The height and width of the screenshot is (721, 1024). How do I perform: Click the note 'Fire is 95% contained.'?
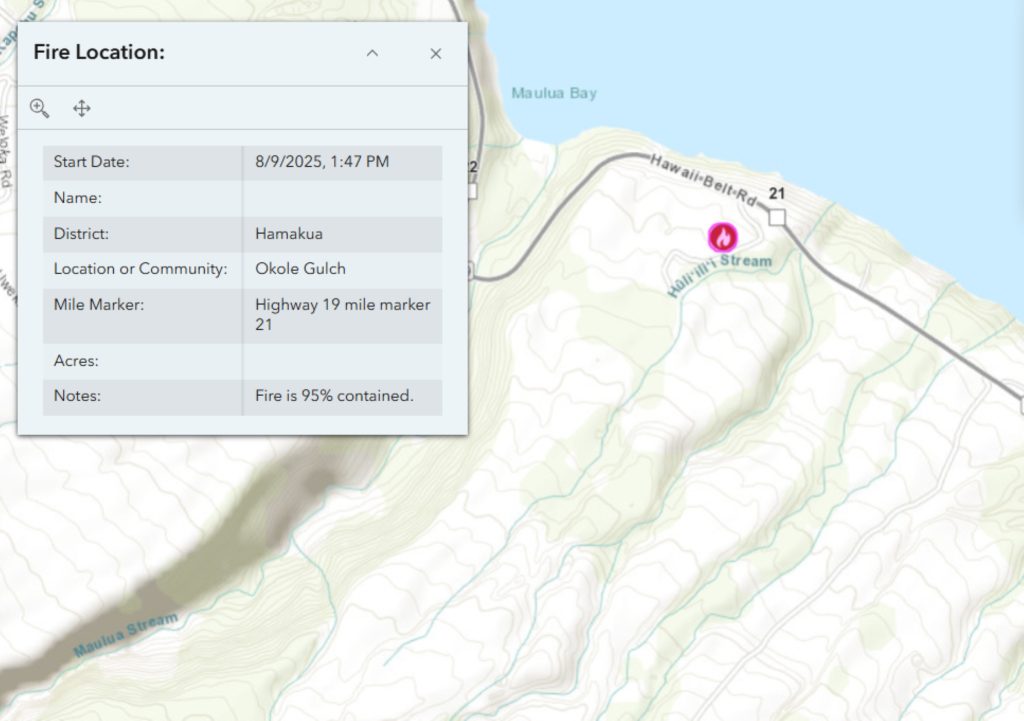pos(334,396)
